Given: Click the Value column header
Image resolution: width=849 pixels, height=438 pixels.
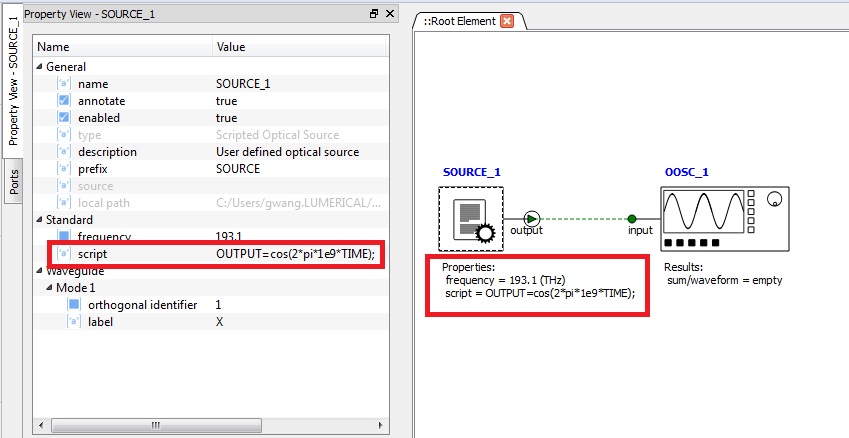Looking at the screenshot, I should 300,47.
